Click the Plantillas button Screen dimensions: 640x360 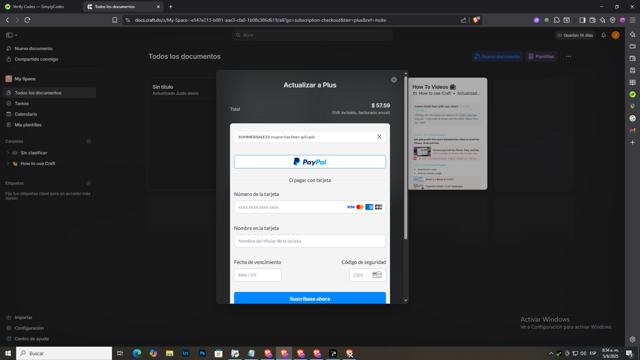[x=542, y=56]
